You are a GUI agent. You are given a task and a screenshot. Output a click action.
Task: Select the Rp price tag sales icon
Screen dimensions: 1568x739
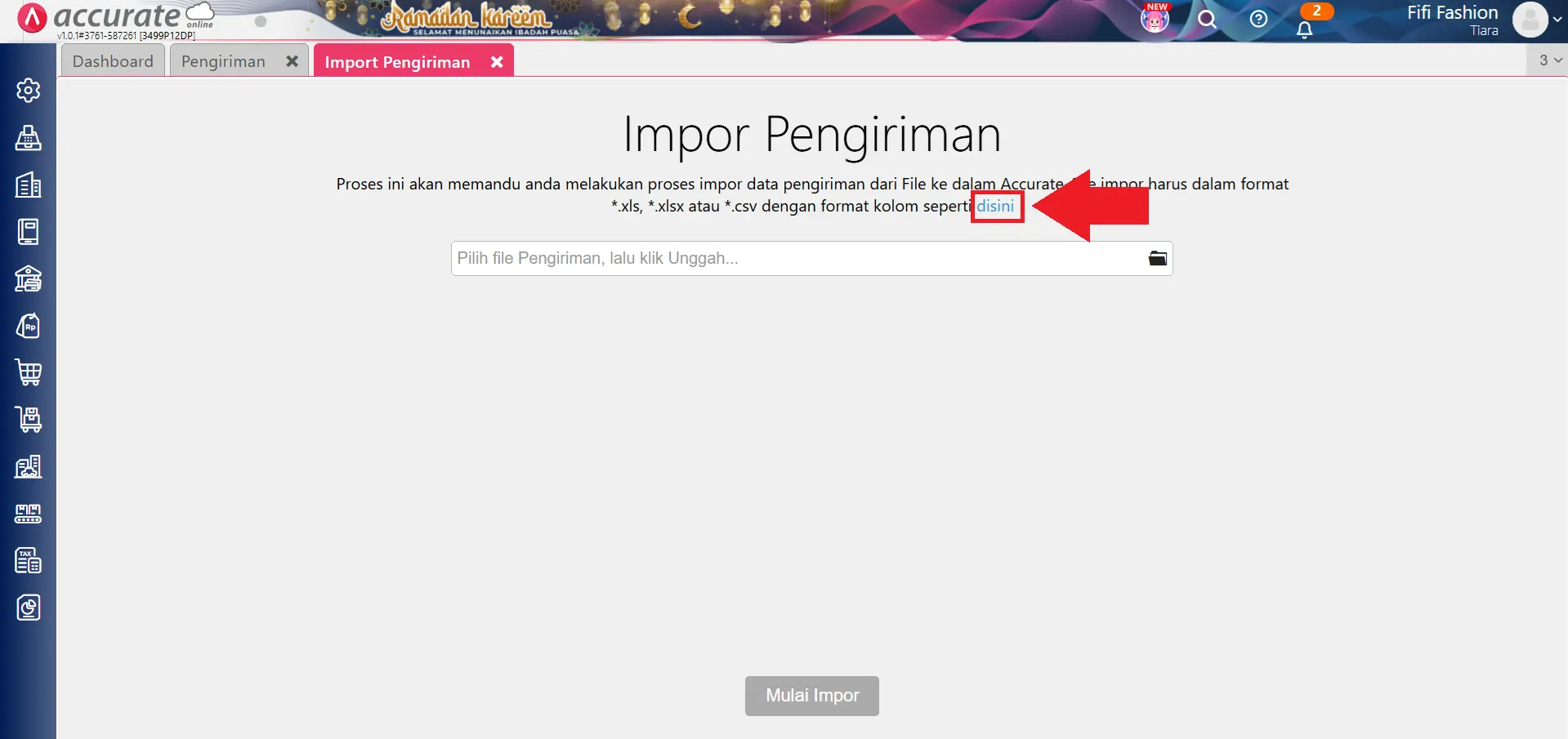(x=29, y=325)
